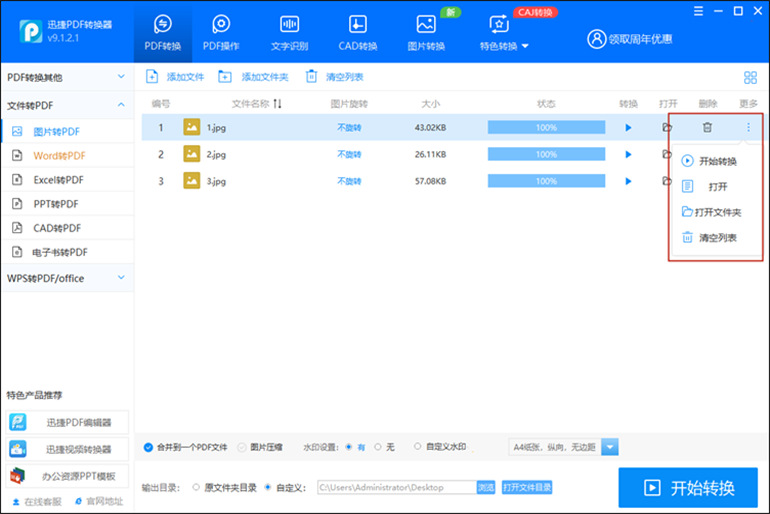Open the 文字识别 tab
Image resolution: width=770 pixels, height=514 pixels.
tap(289, 32)
